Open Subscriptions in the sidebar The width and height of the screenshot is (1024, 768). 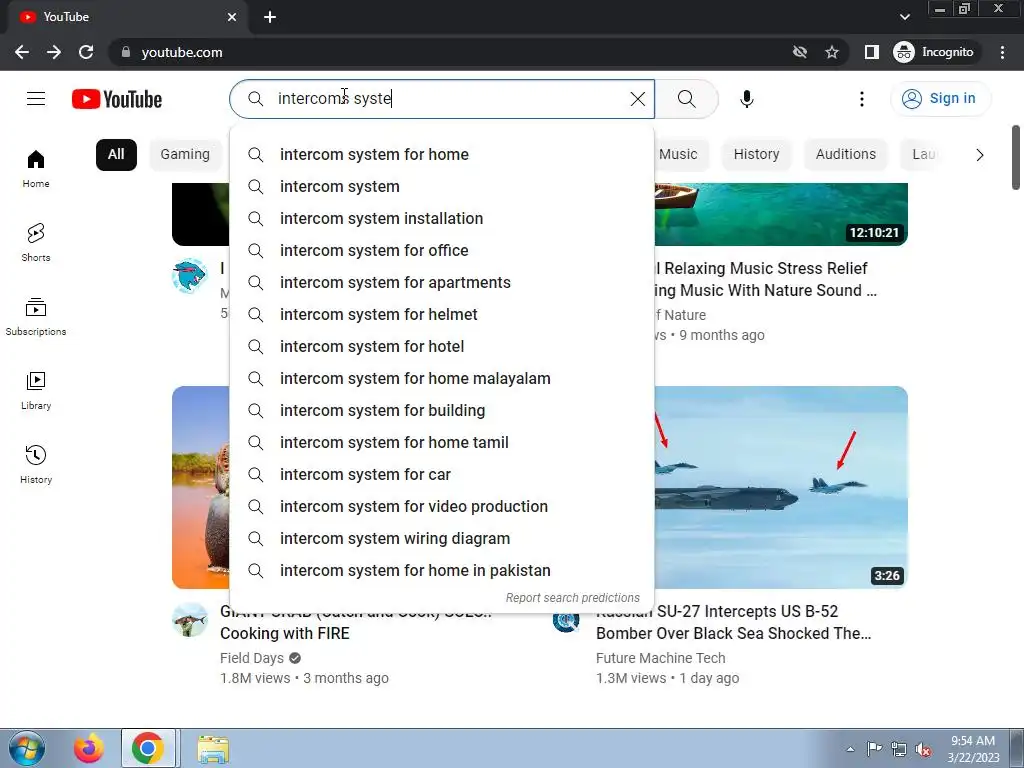tap(36, 316)
